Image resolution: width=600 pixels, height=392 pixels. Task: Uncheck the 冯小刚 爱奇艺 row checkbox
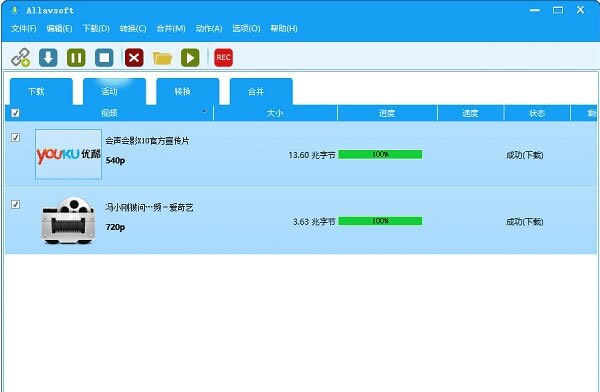15,204
